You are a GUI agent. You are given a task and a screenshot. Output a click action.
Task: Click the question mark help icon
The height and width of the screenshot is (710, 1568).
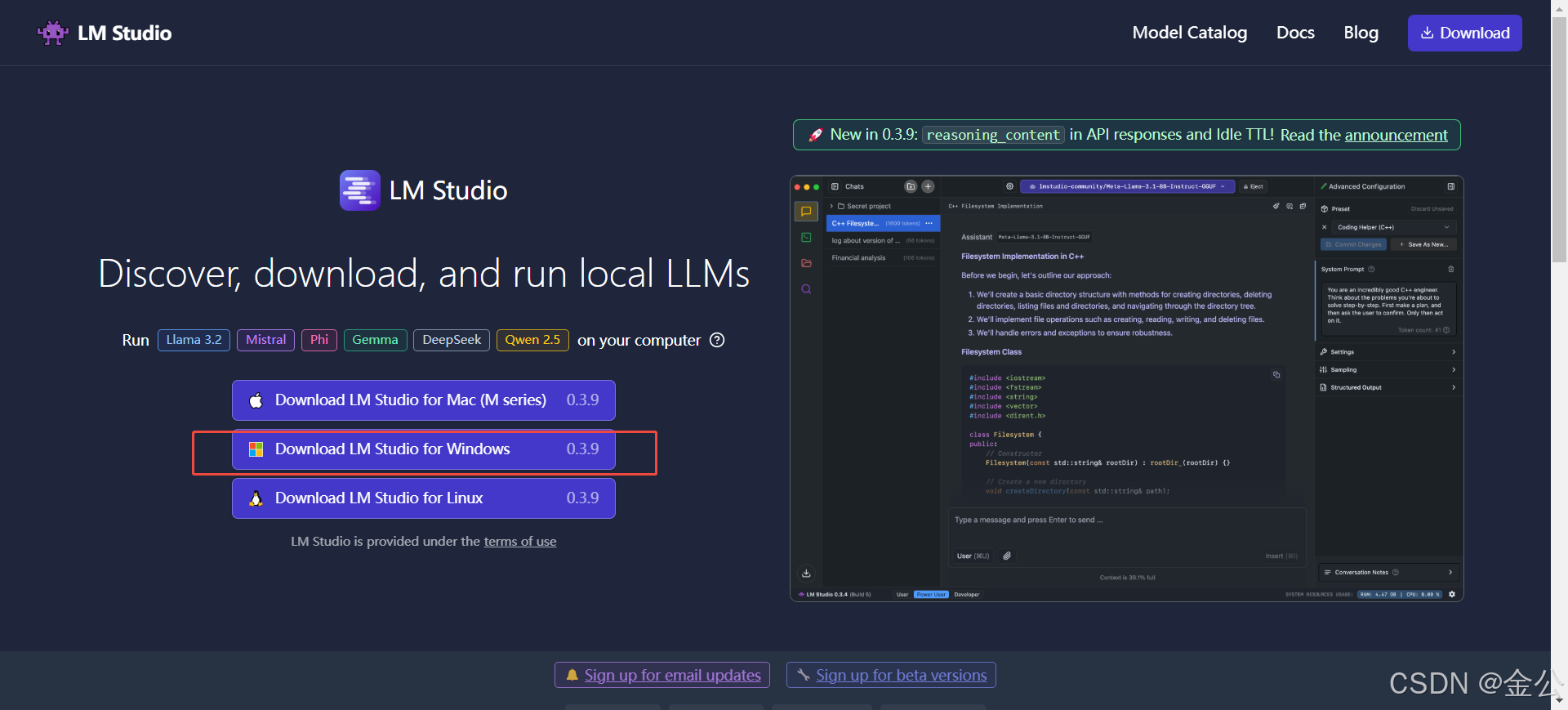tap(717, 340)
